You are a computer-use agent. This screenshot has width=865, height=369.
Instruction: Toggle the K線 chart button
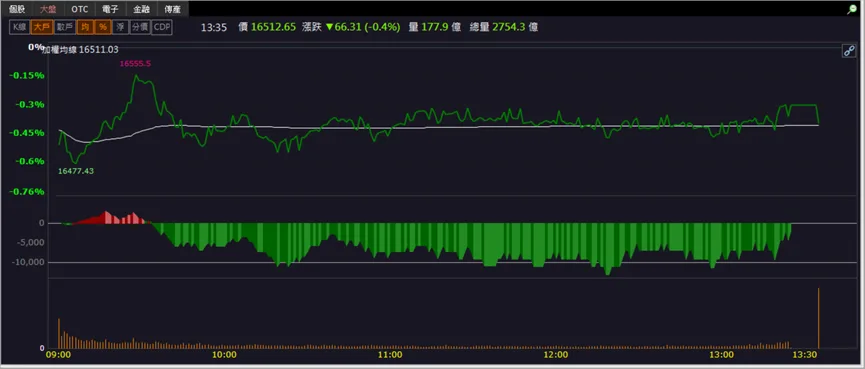[19, 27]
